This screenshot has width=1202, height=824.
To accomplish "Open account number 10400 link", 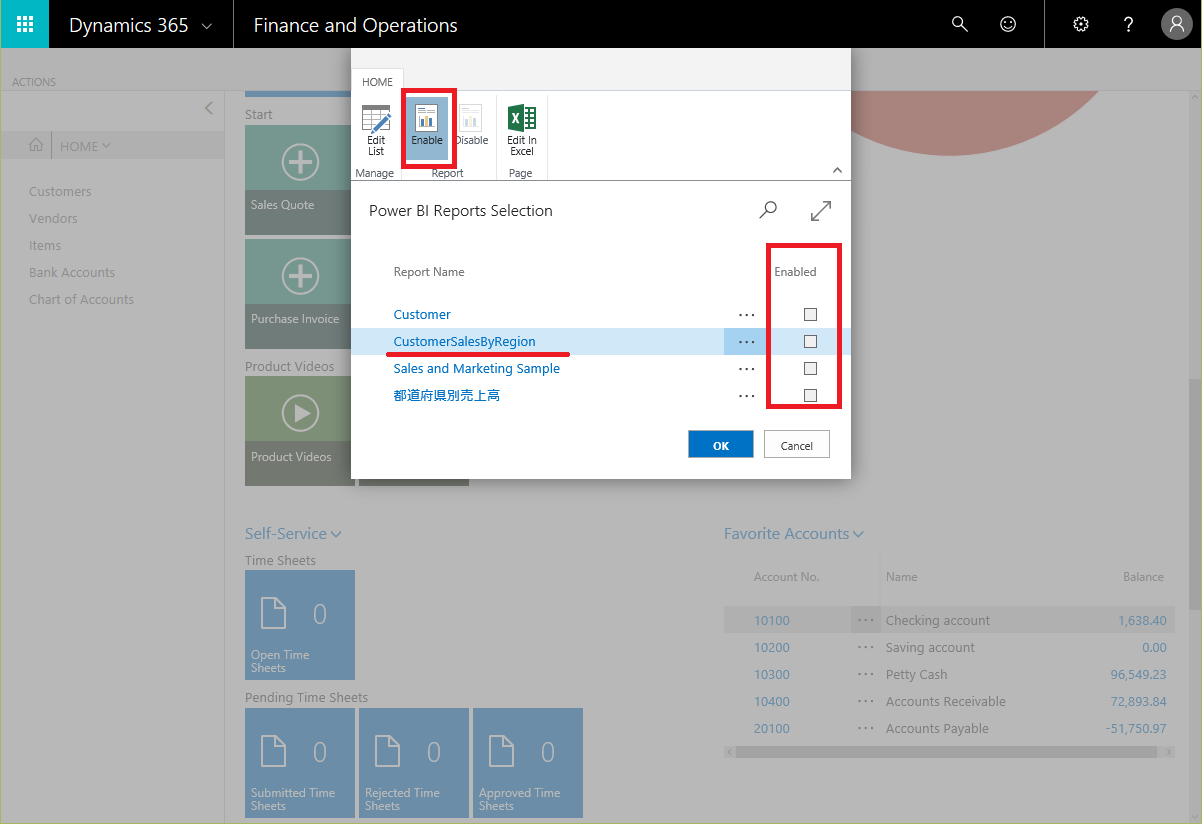I will click(x=772, y=701).
